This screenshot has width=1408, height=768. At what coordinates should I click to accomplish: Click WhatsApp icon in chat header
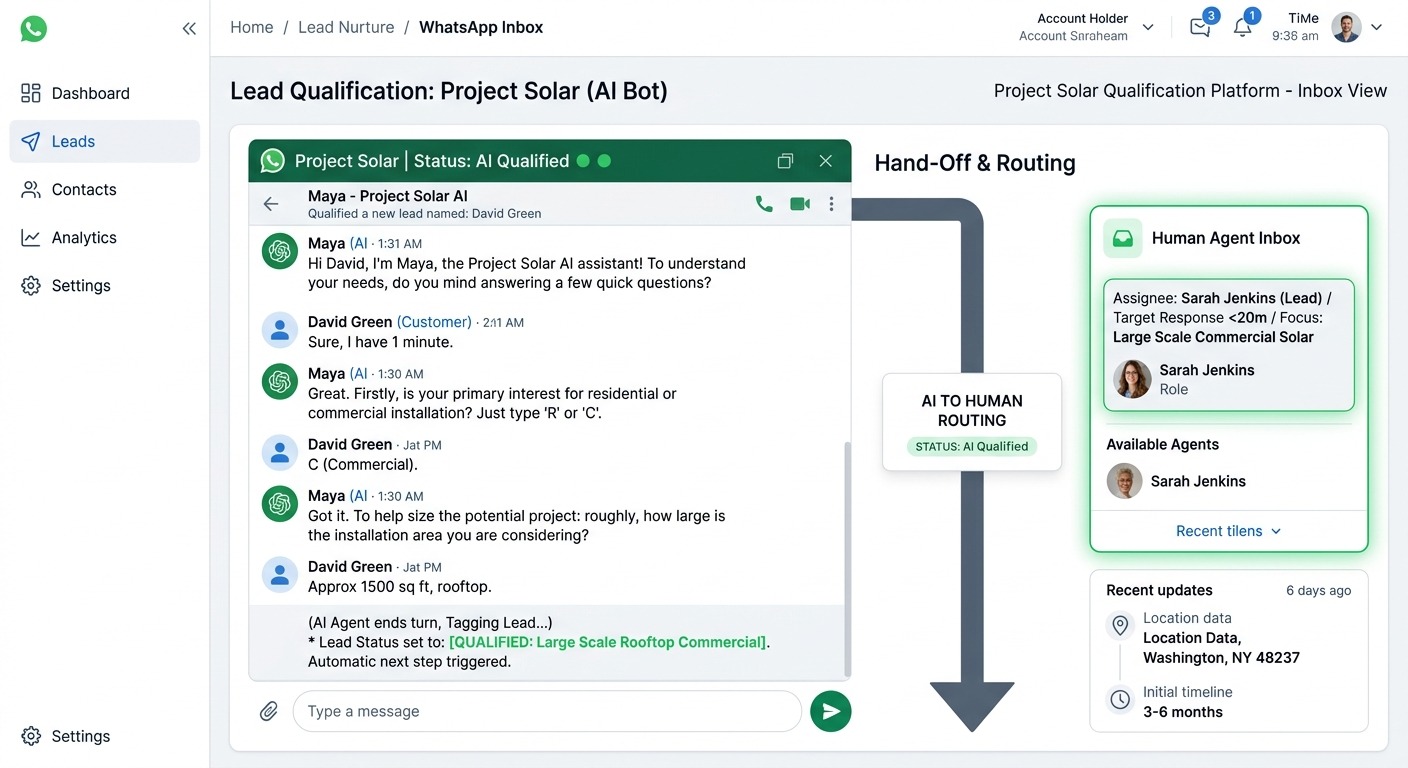tap(272, 160)
